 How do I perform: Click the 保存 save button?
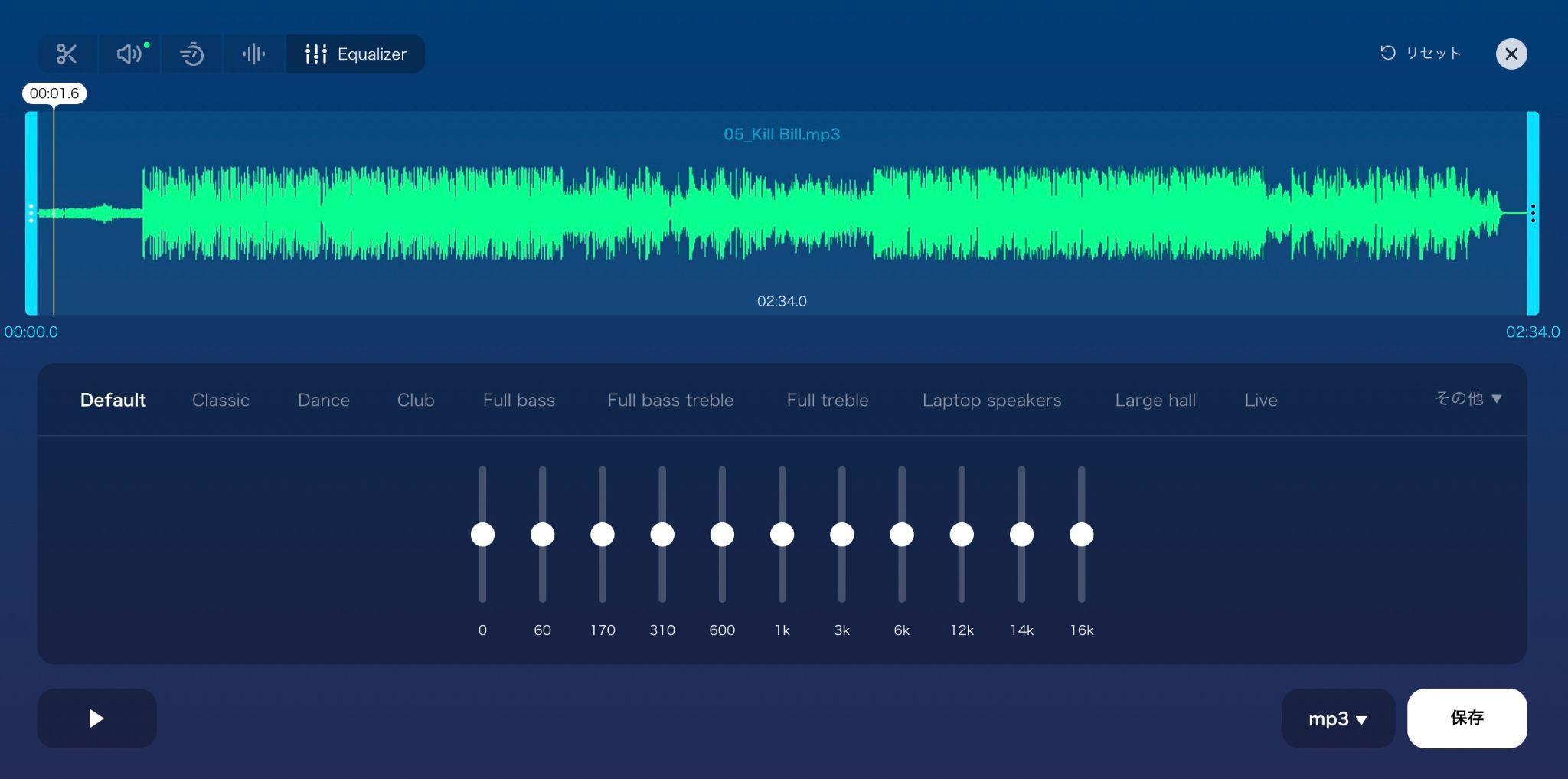coord(1467,718)
